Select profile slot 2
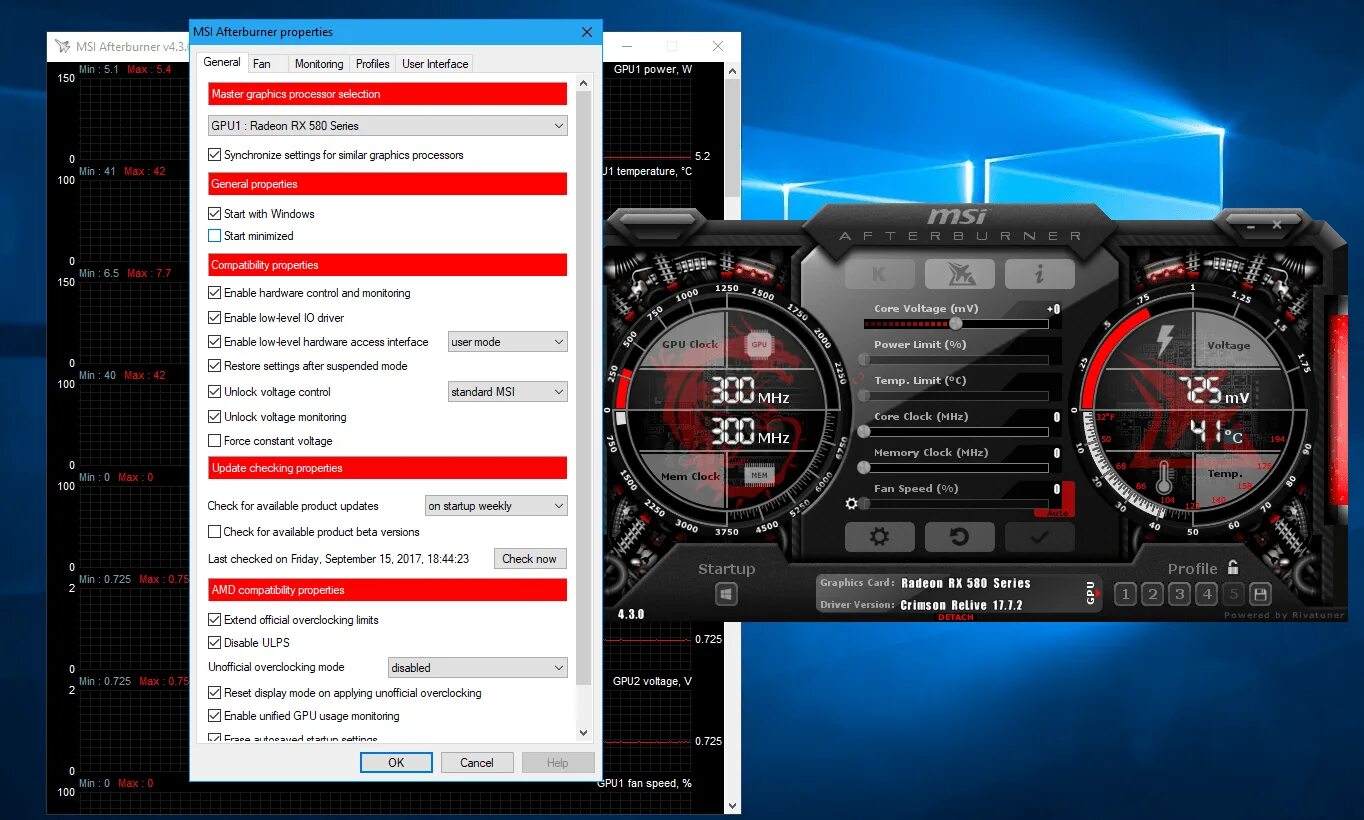Viewport: 1364px width, 820px height. pos(1152,595)
